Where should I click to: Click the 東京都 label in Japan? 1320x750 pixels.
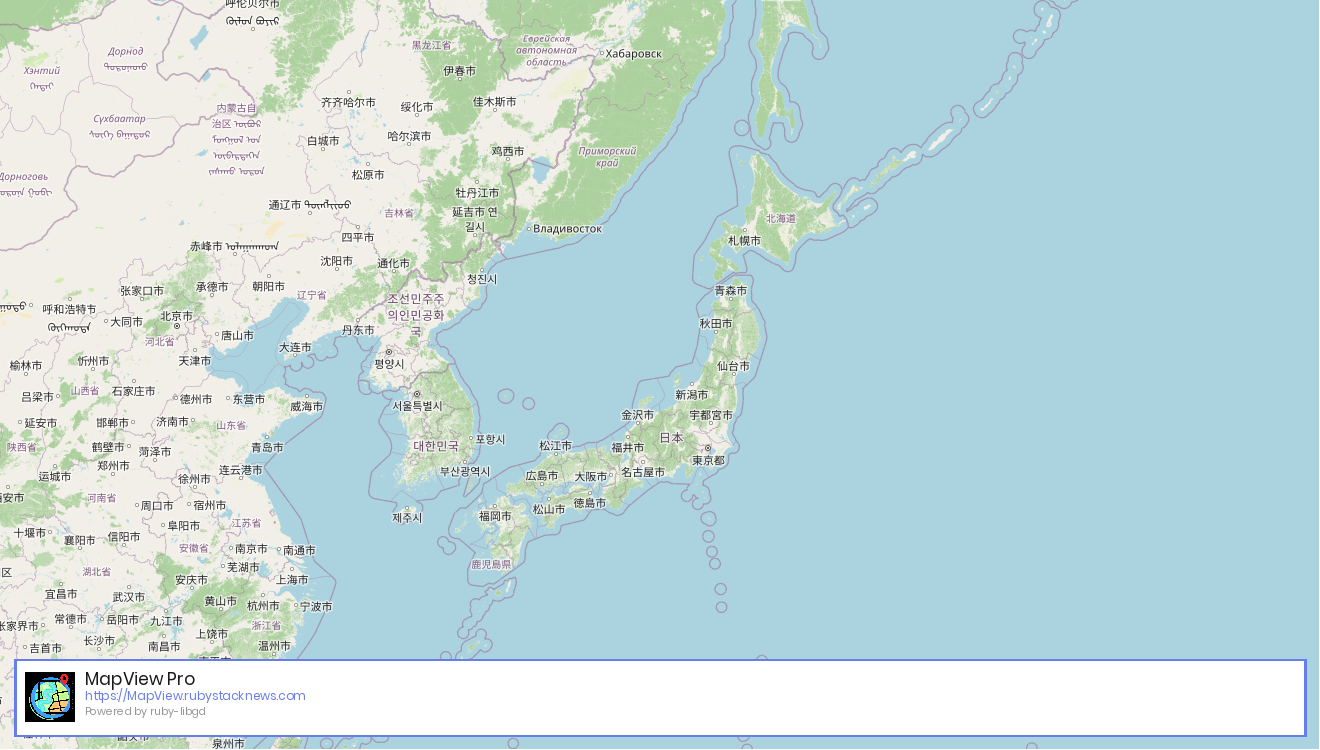(706, 462)
